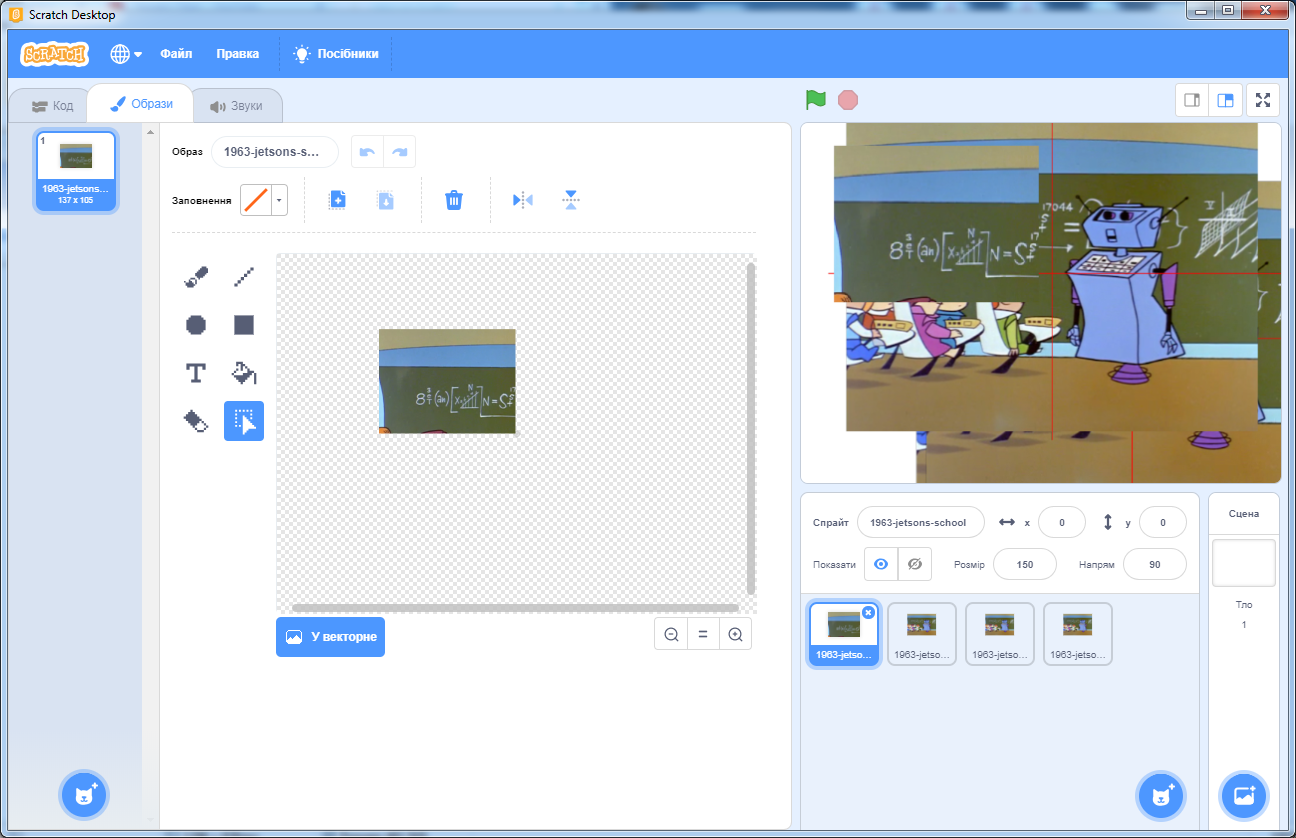
Task: Click the Paste icon in editor toolbar
Action: click(385, 200)
